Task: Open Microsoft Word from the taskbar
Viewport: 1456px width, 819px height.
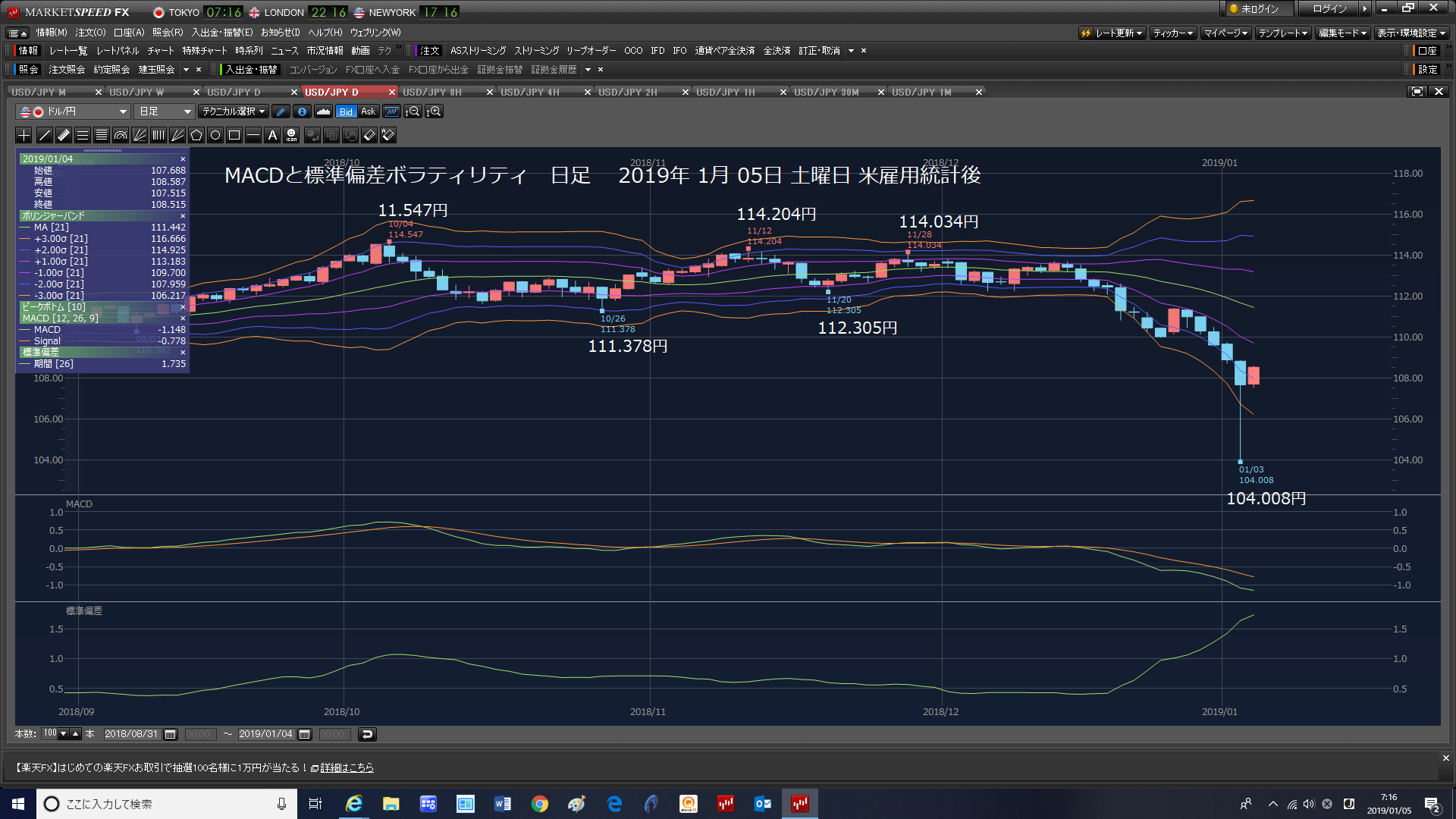Action: click(503, 804)
